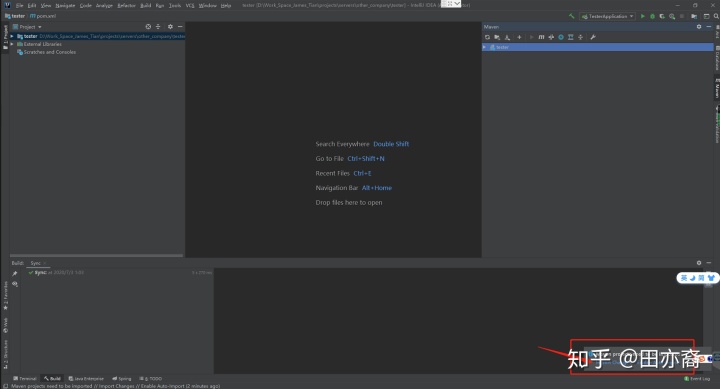The width and height of the screenshot is (720, 389).
Task: Run with coverage icon in main toolbar
Action: 662,16
